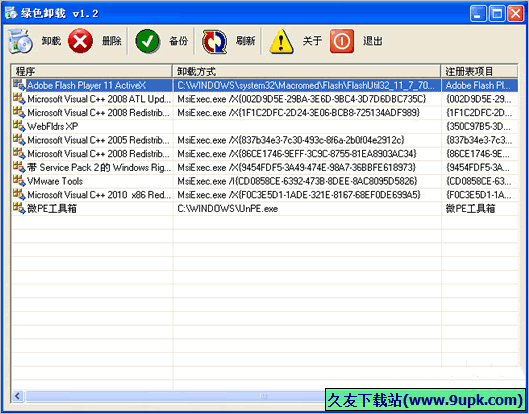
Task: Select Microsoft Visual C++ 2005 Redistributable entry
Action: 99,140
